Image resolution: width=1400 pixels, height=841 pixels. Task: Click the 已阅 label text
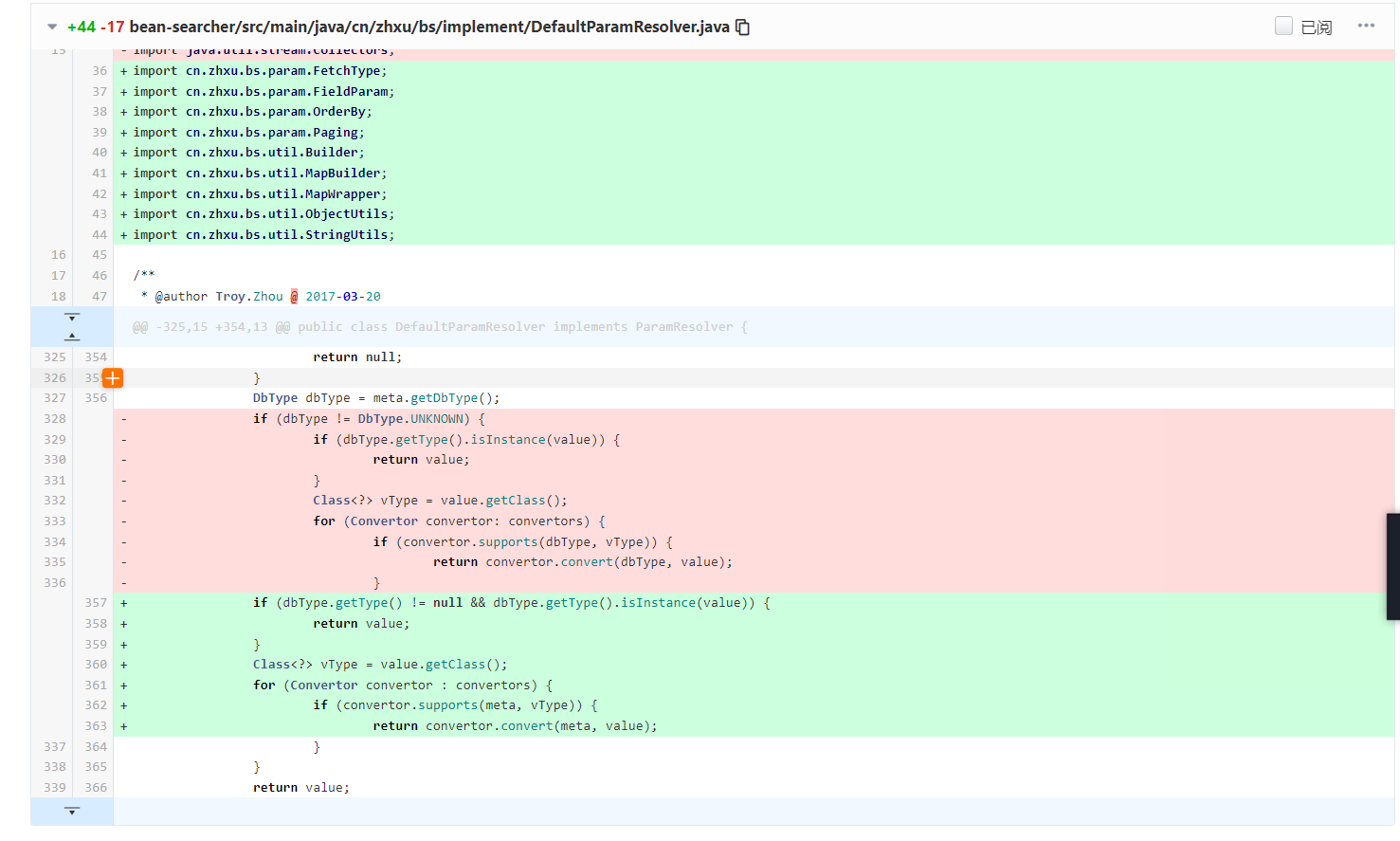pyautogui.click(x=1317, y=27)
